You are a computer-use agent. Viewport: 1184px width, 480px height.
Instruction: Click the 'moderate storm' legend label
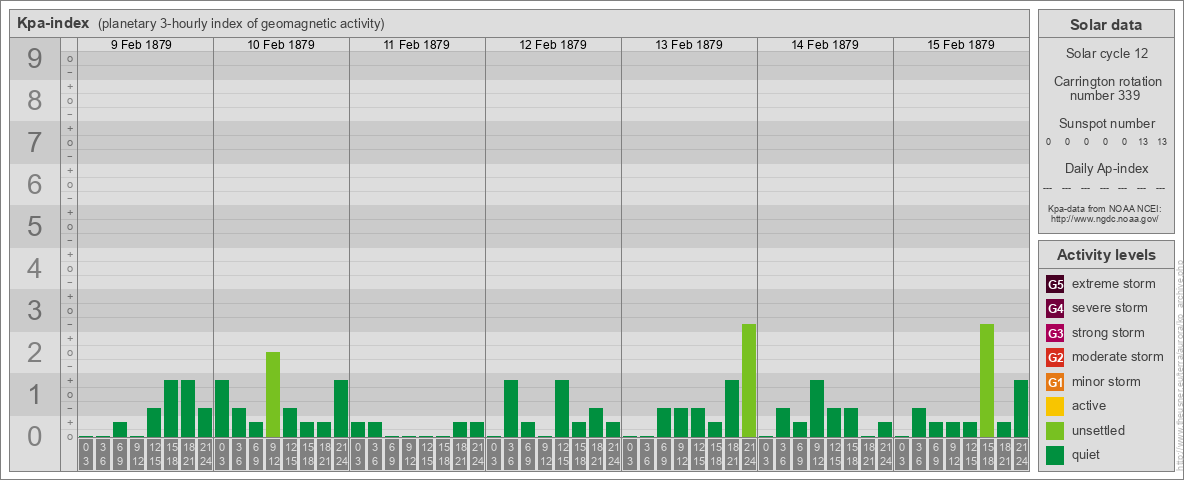coord(1118,356)
